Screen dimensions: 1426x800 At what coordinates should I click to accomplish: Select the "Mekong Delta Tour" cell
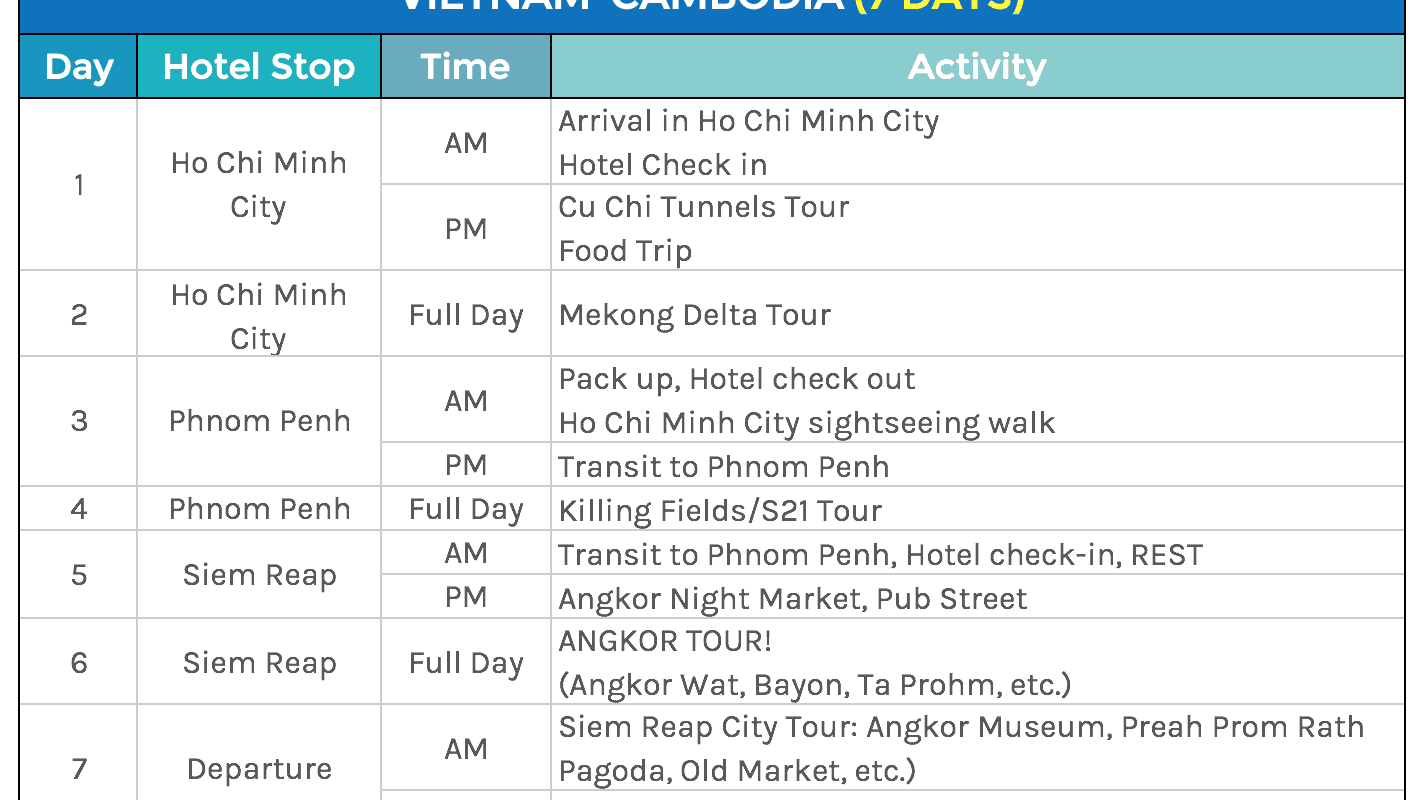pos(694,315)
